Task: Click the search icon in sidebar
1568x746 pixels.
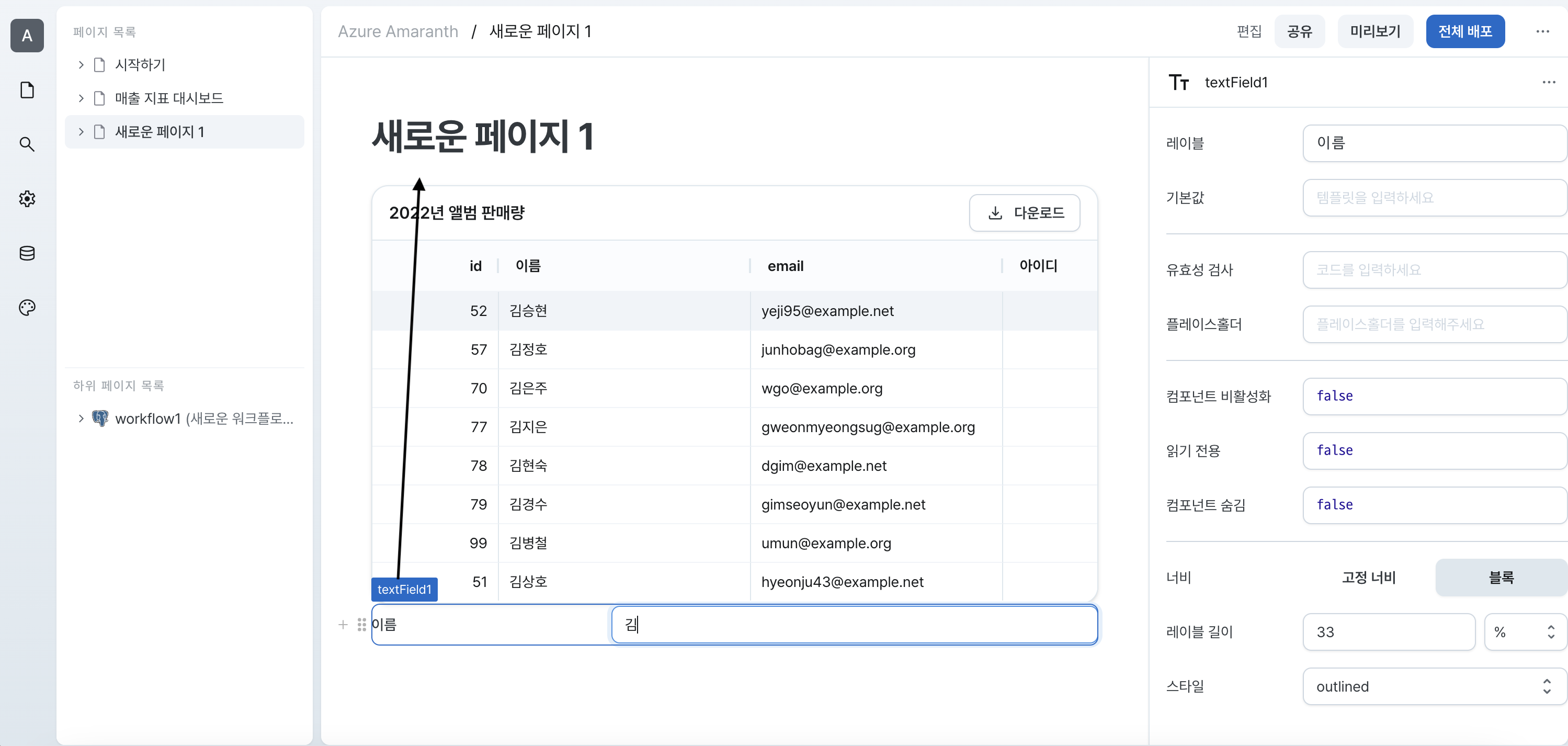Action: click(x=27, y=144)
